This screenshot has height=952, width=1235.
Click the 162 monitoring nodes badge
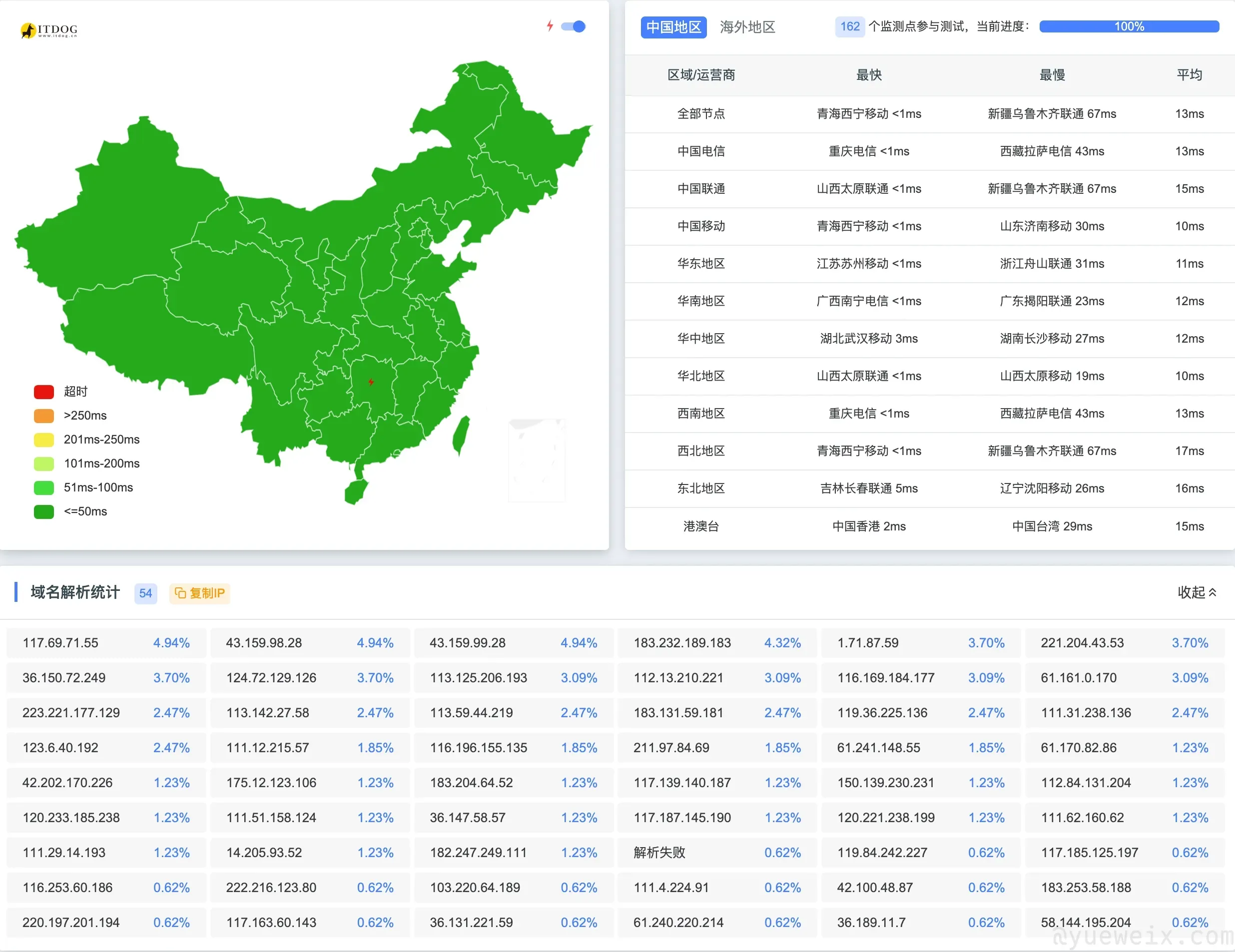click(x=849, y=26)
